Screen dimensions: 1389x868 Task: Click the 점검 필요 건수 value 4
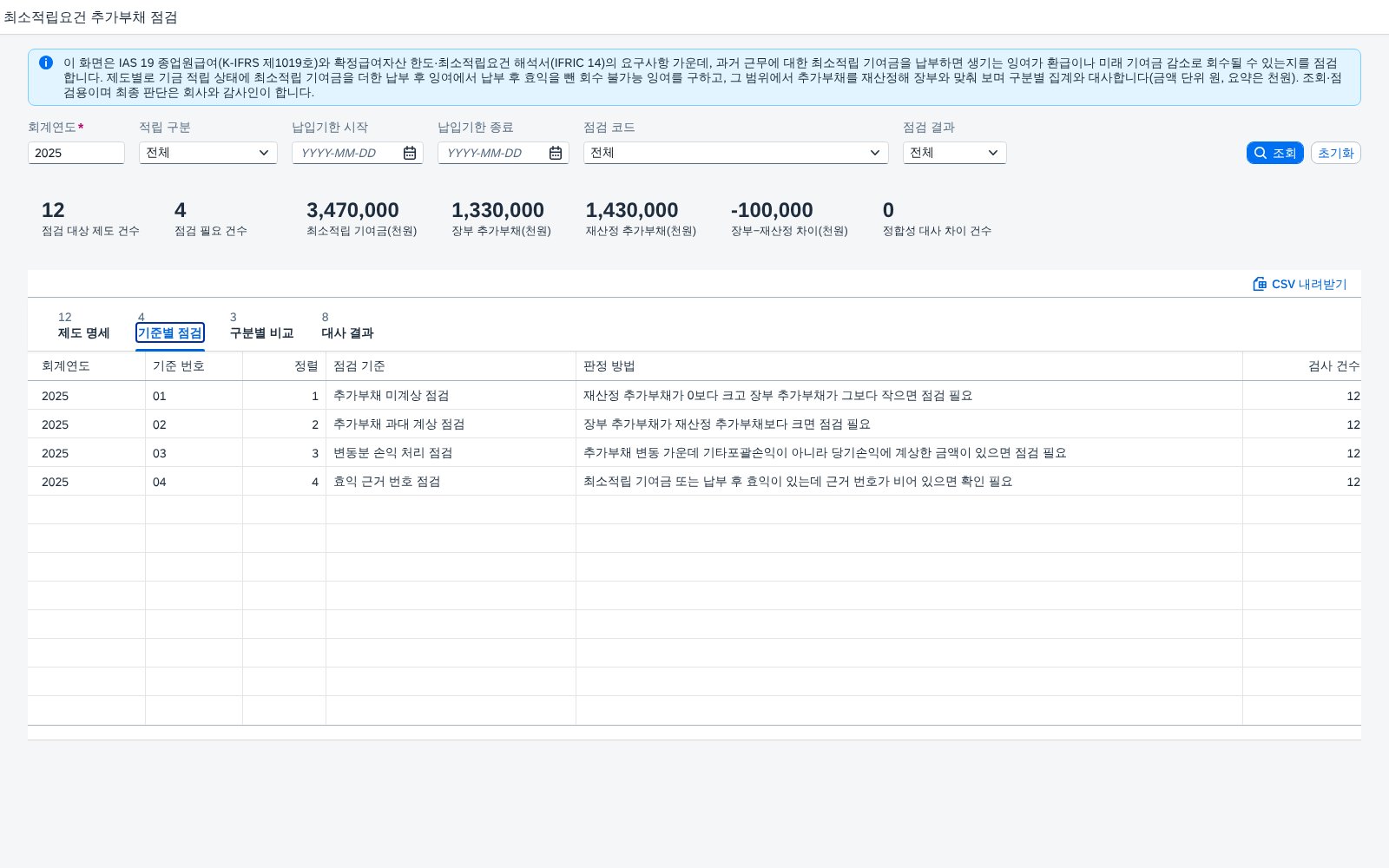click(180, 210)
